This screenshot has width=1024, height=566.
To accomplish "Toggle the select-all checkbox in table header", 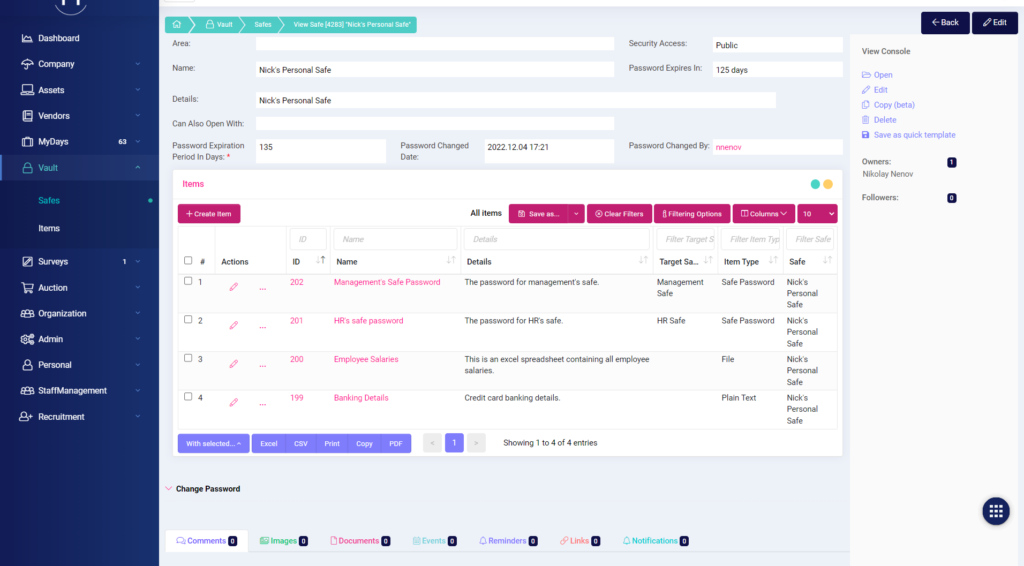I will click(188, 261).
